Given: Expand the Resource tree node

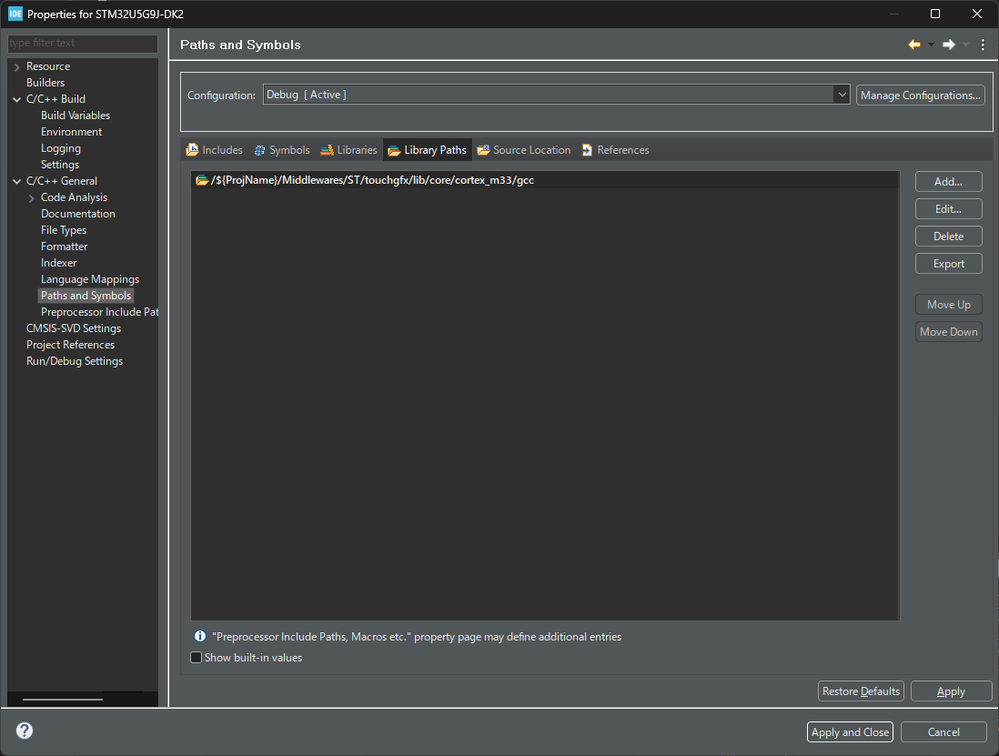Looking at the screenshot, I should [17, 67].
